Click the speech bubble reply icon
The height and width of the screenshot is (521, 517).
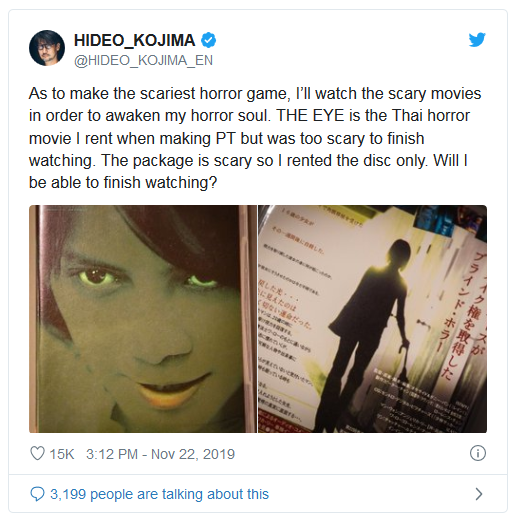[x=37, y=494]
